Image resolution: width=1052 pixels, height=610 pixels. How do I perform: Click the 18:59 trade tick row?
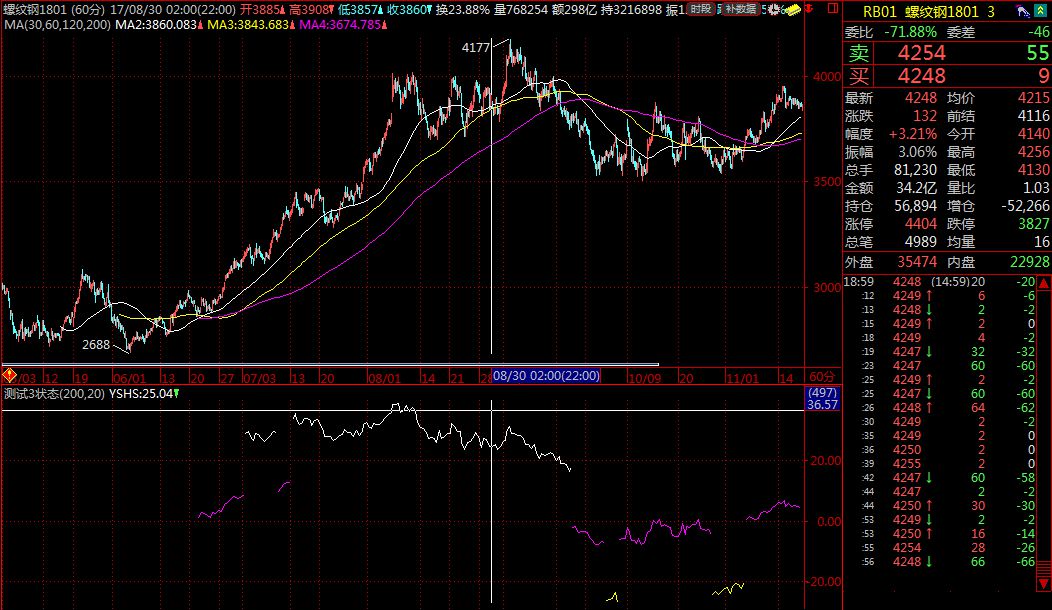click(940, 282)
